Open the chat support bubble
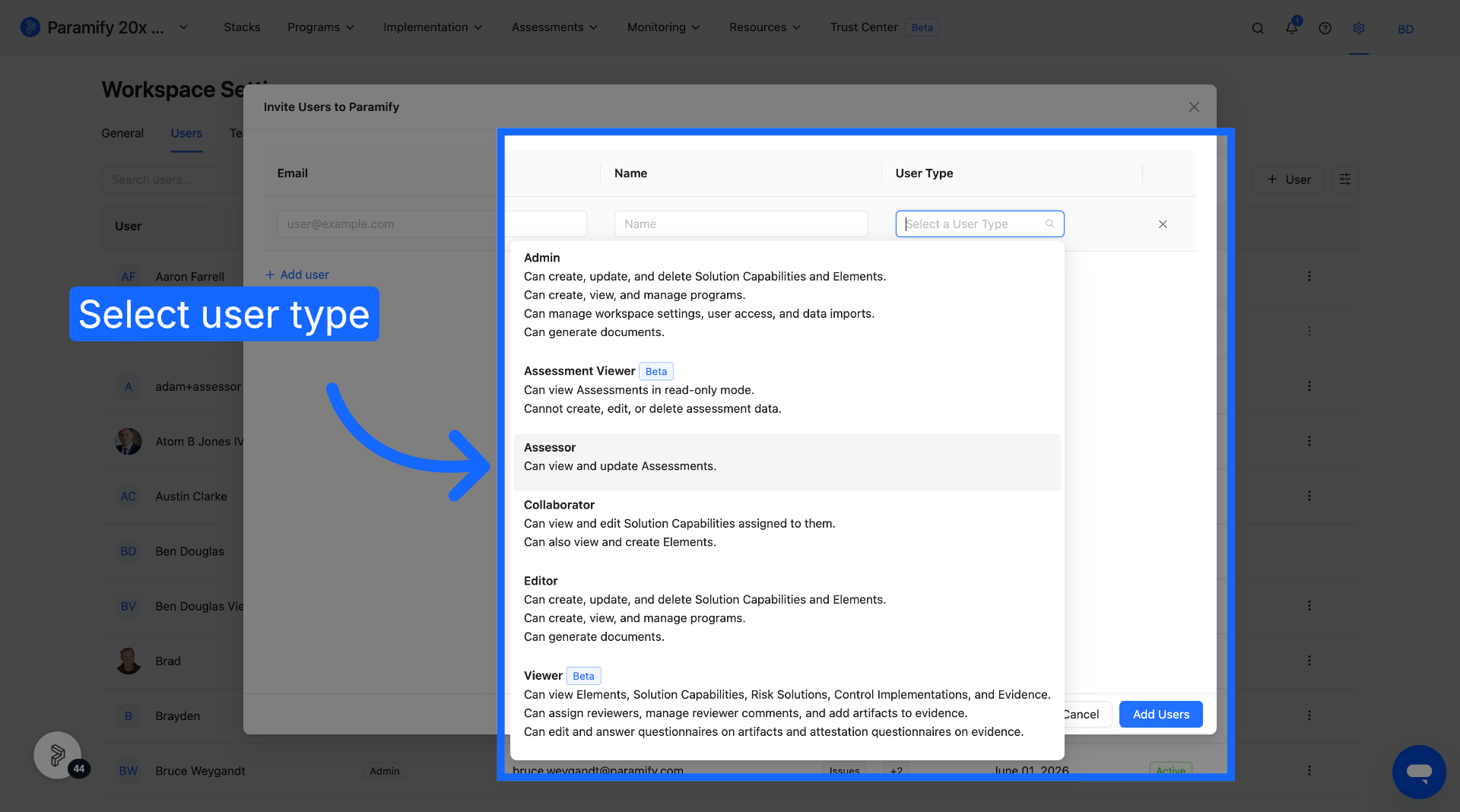 1419,772
